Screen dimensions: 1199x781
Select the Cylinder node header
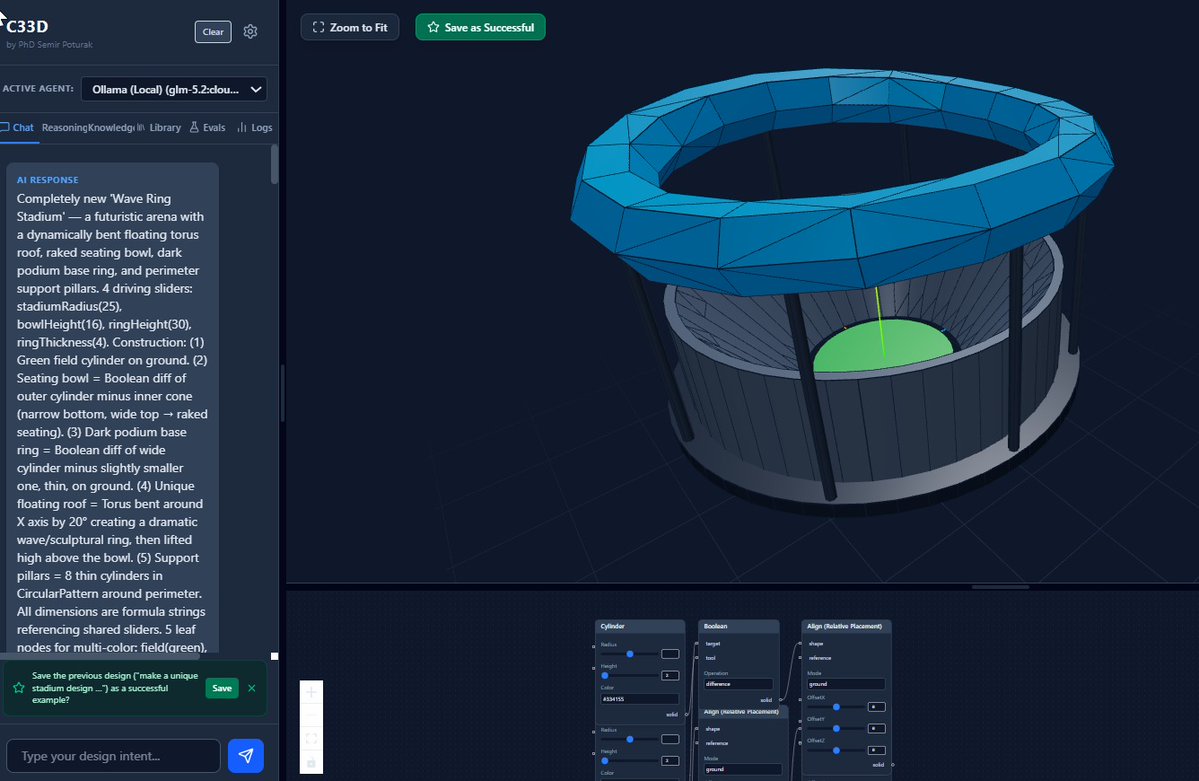point(640,626)
